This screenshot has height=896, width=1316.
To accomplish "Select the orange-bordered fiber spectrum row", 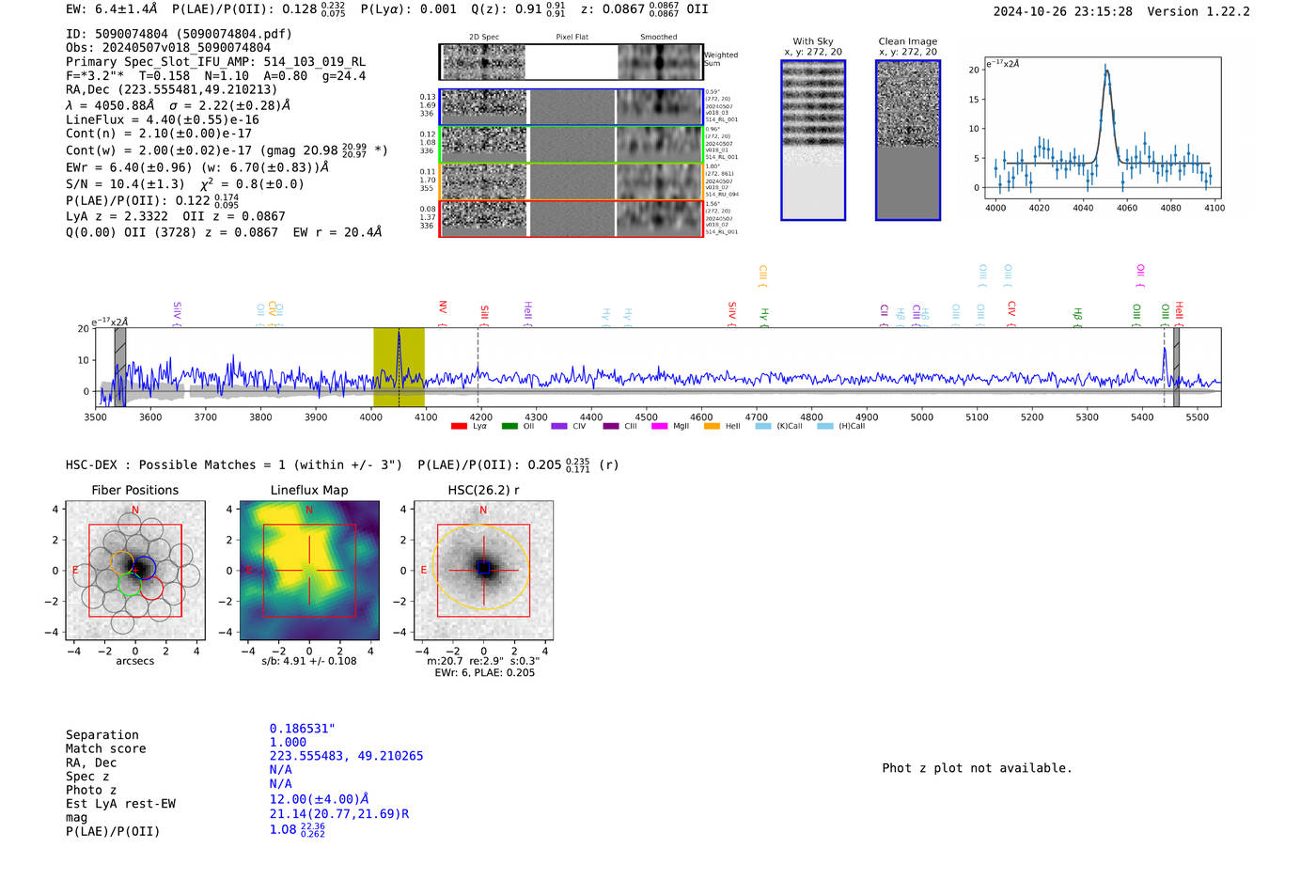I will click(571, 181).
